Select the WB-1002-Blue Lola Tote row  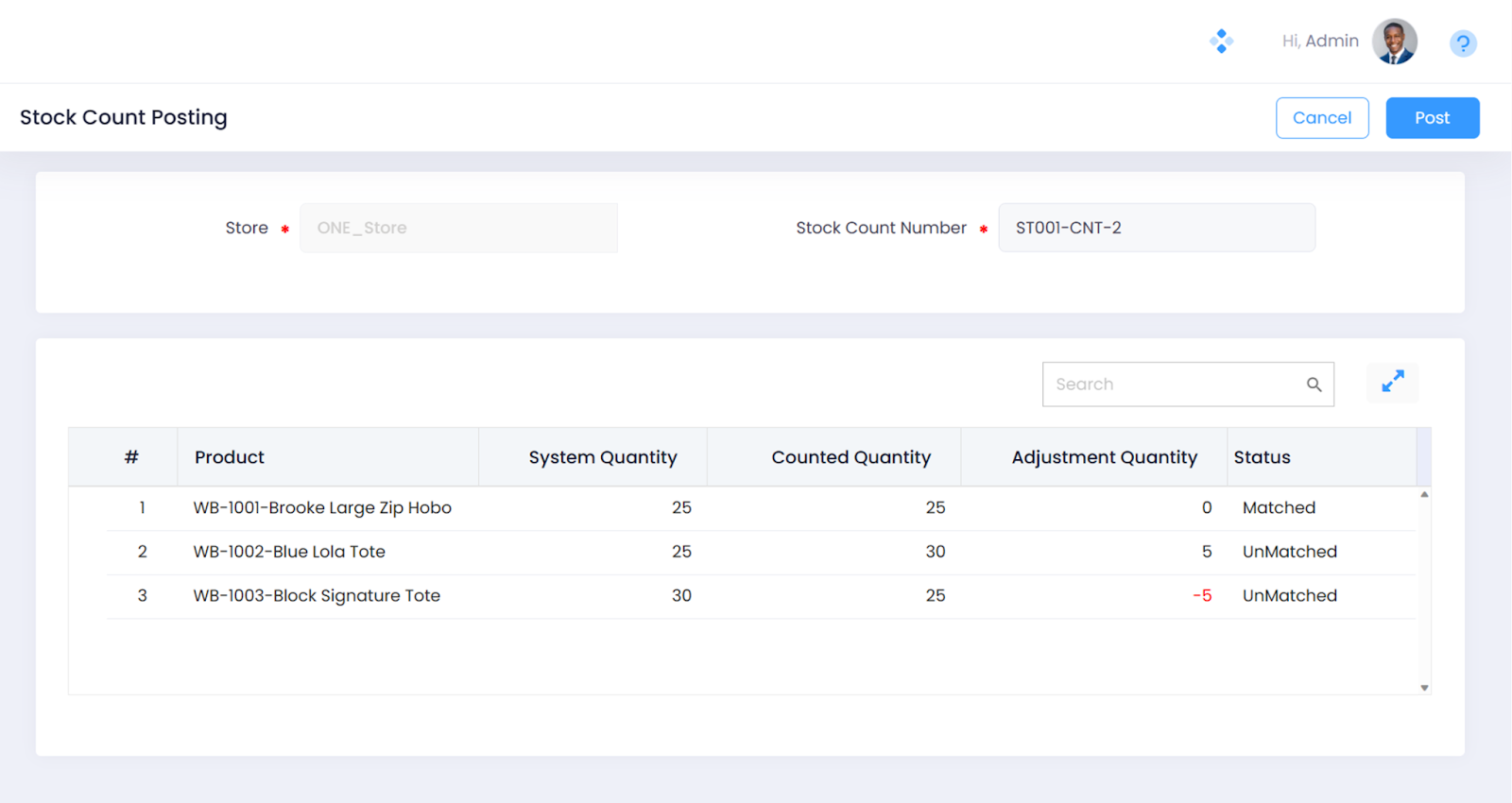click(x=289, y=552)
